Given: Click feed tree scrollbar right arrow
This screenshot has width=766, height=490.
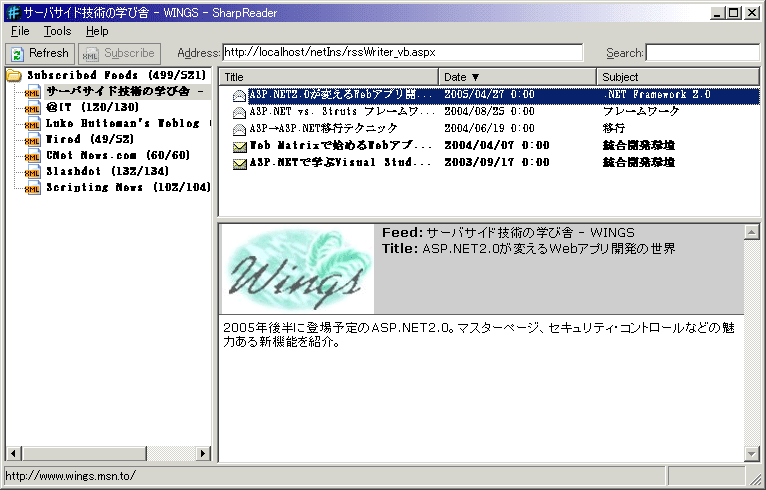Looking at the screenshot, I should point(203,453).
